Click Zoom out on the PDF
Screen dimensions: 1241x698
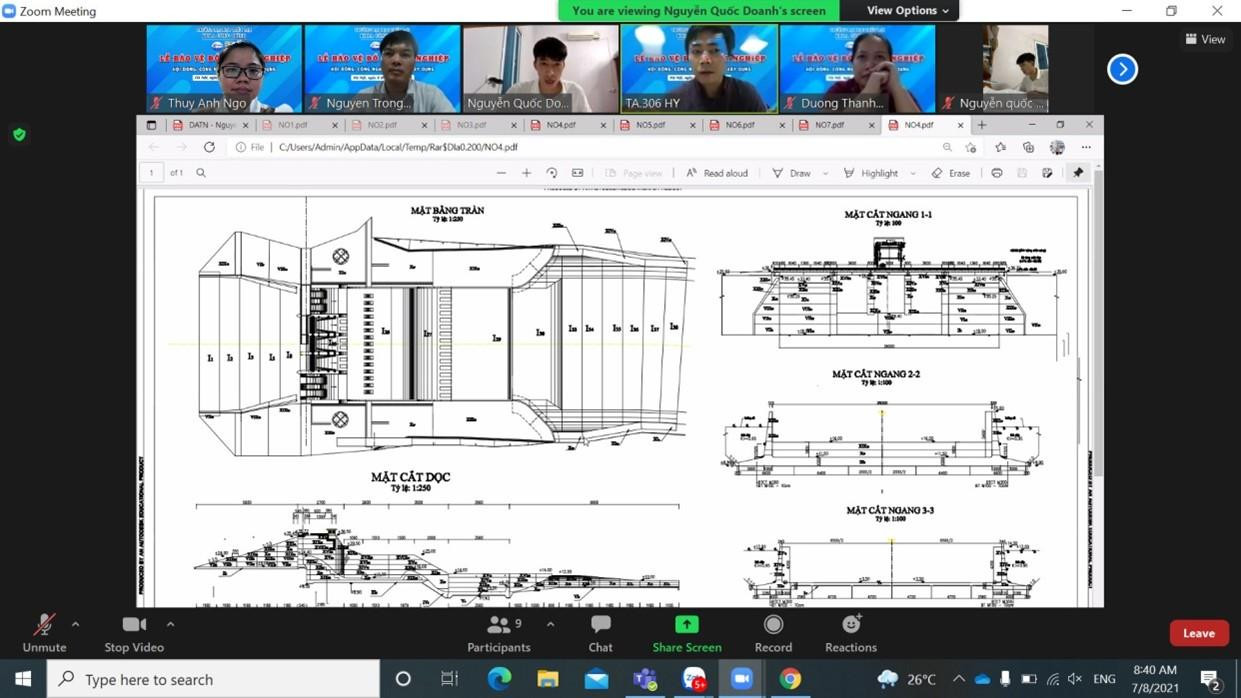tap(500, 172)
